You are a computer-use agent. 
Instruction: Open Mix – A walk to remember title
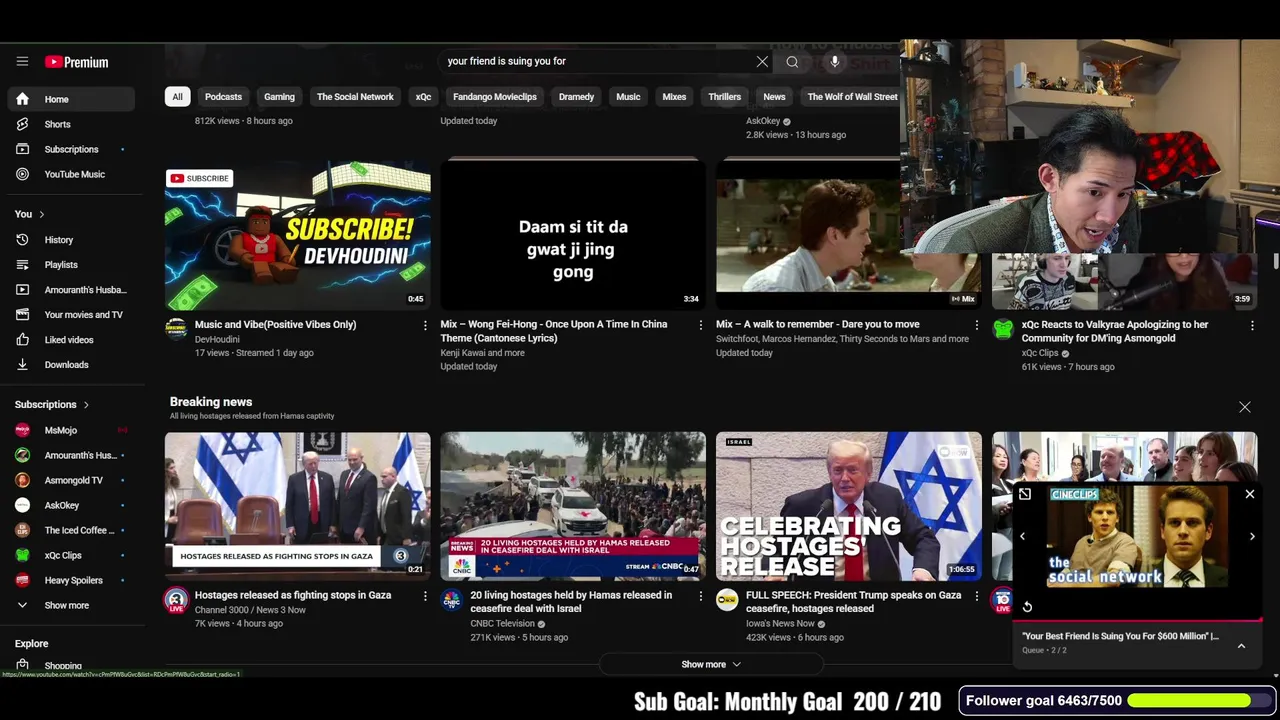[817, 325]
